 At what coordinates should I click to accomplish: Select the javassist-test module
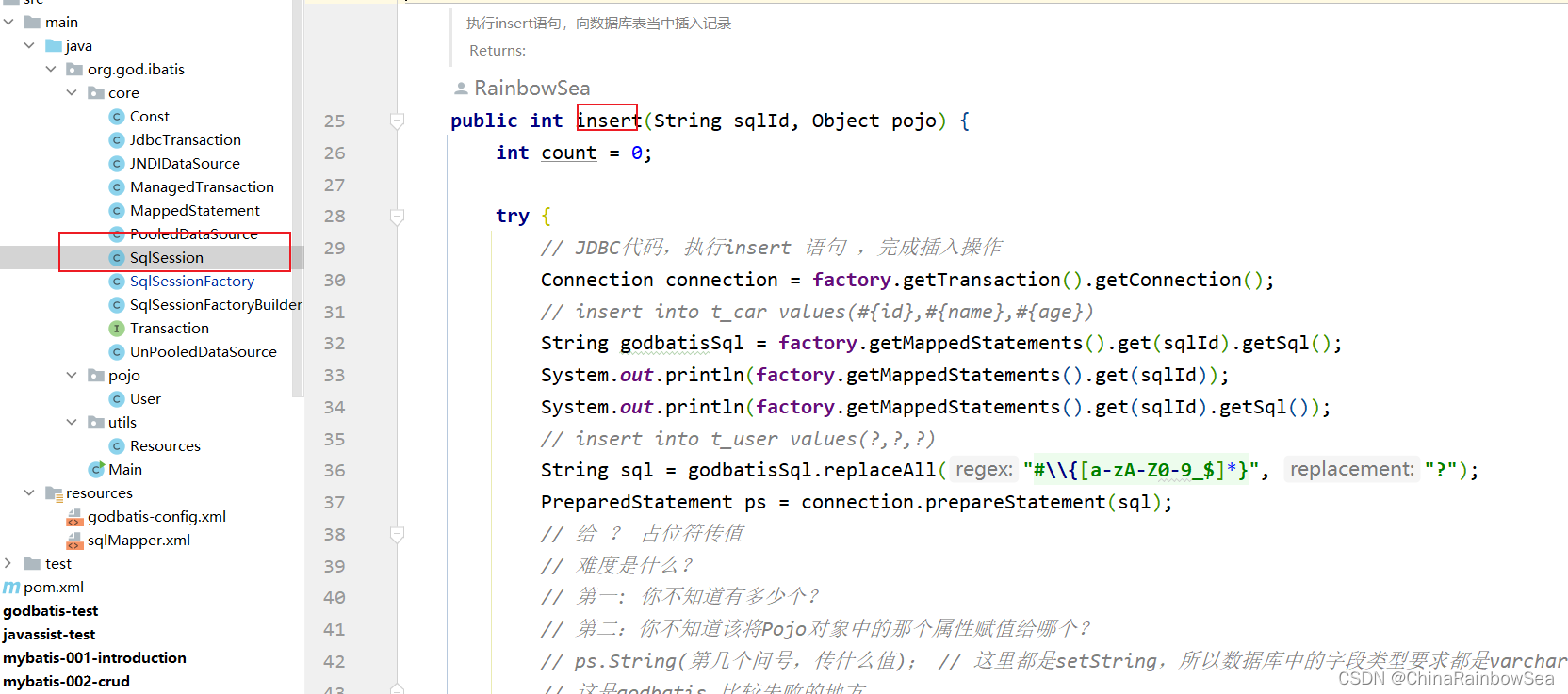[x=49, y=634]
